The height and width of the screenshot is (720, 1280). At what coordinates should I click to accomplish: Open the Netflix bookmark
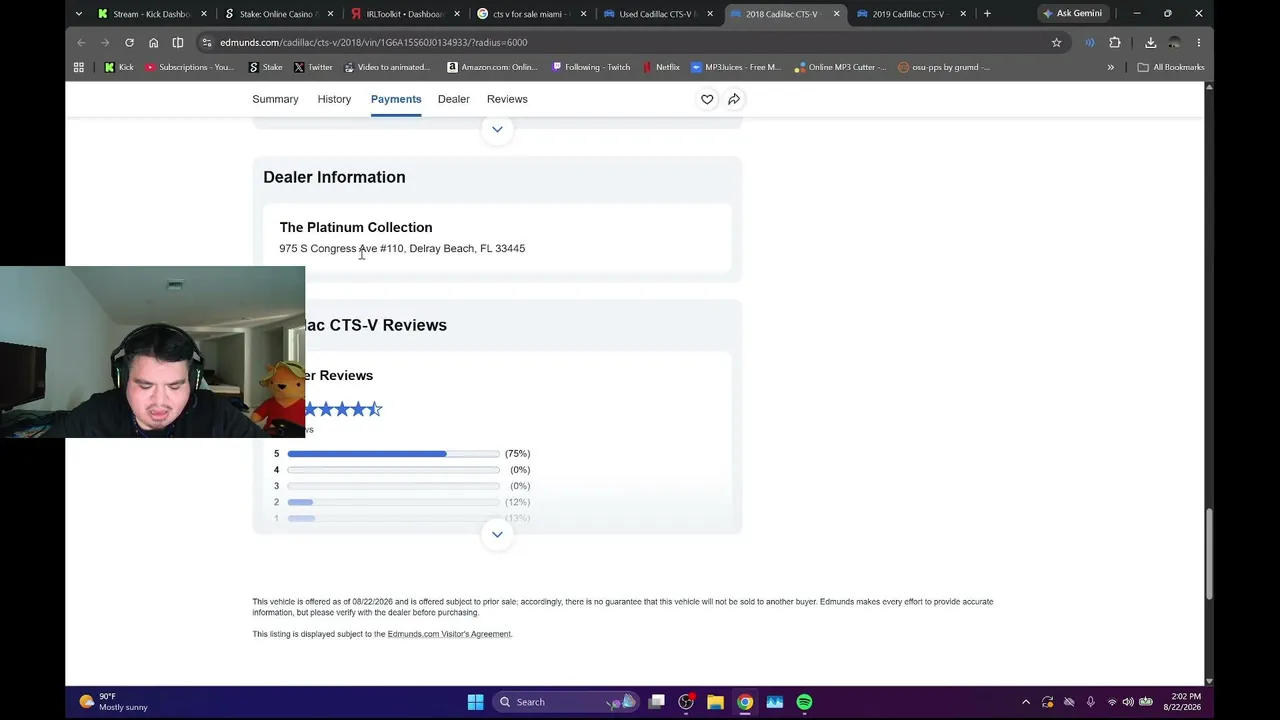(661, 67)
